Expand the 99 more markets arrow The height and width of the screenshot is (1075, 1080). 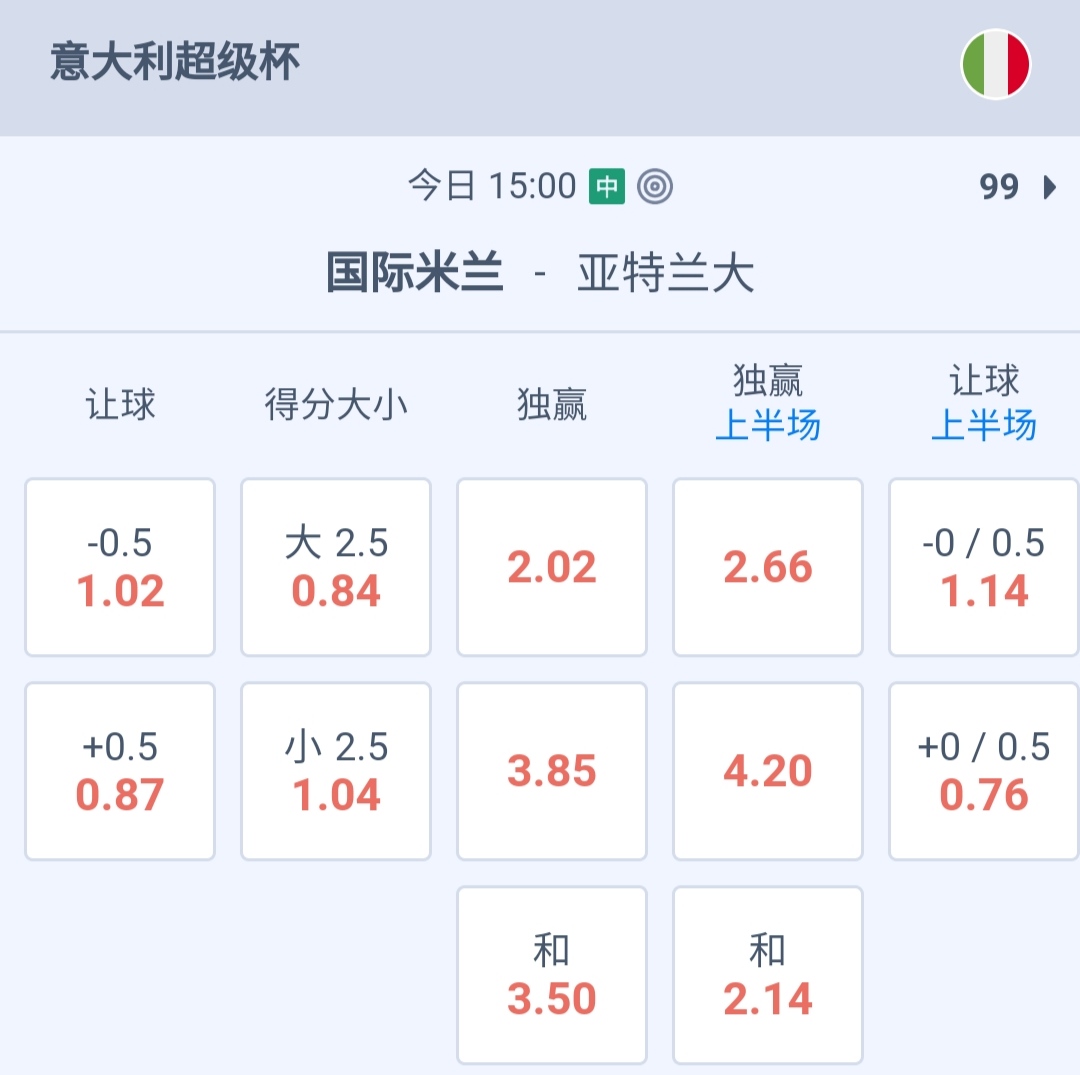[1049, 187]
